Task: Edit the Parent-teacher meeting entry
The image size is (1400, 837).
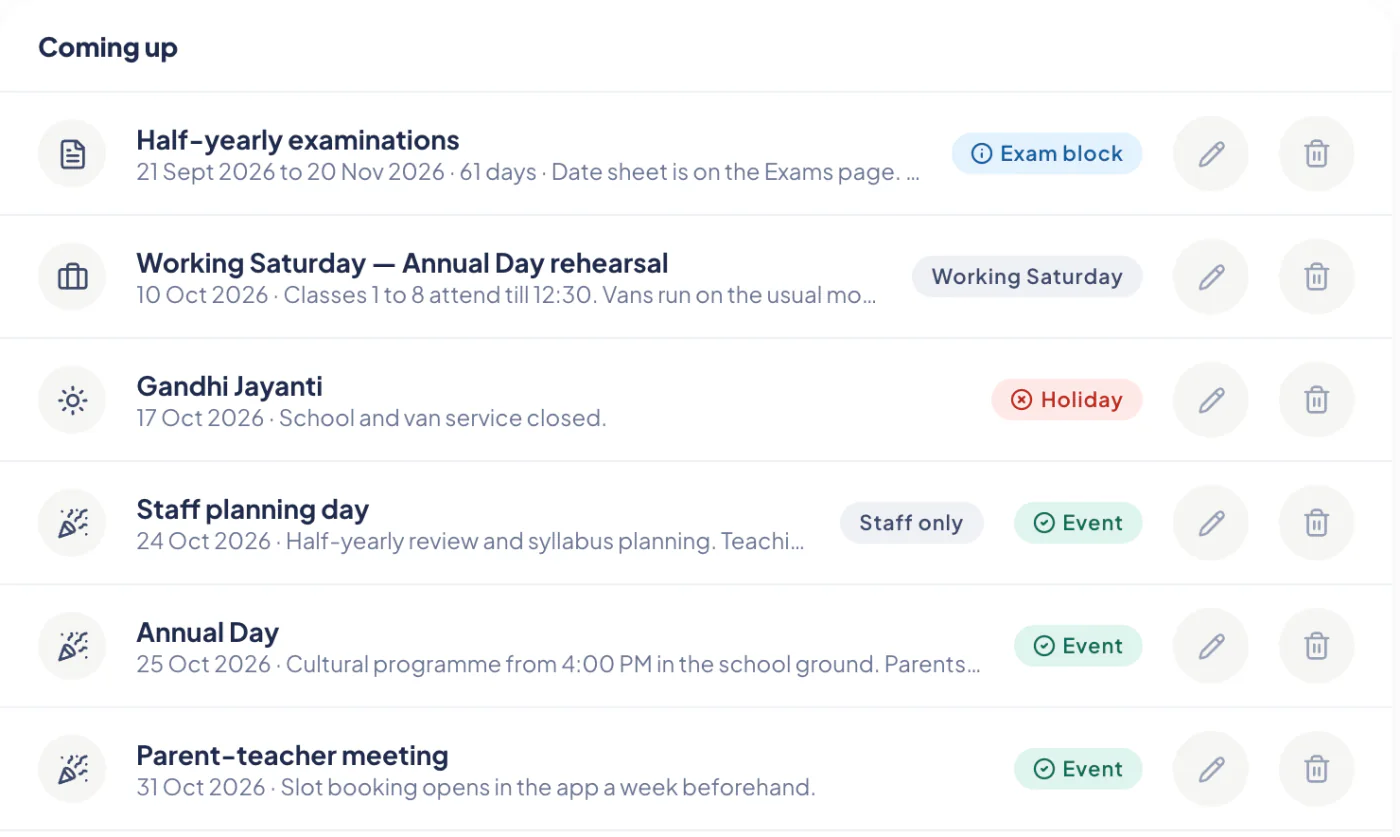Action: click(x=1211, y=769)
